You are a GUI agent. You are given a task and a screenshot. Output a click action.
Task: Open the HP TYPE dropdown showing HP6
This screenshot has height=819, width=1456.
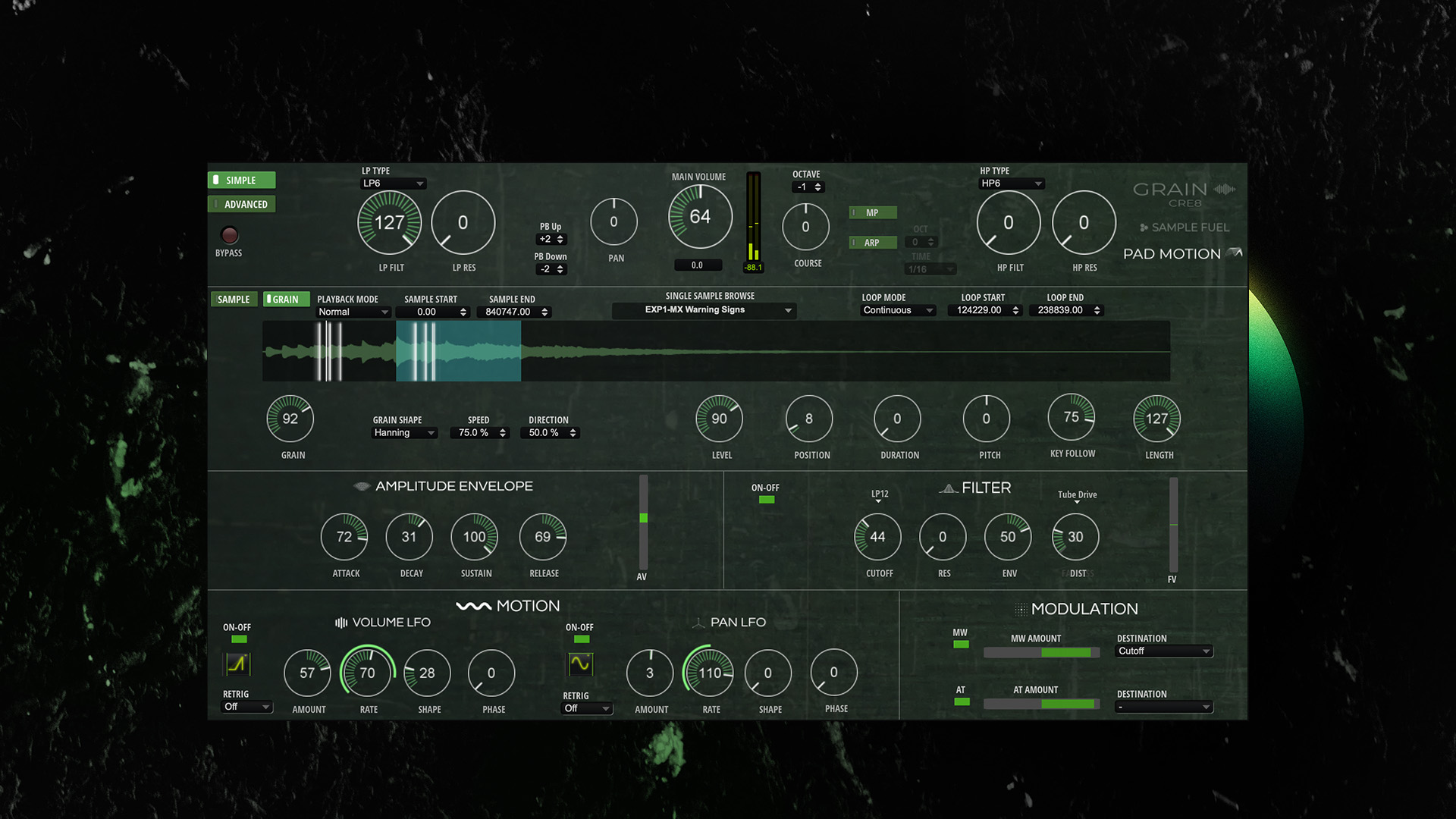[x=1012, y=184]
